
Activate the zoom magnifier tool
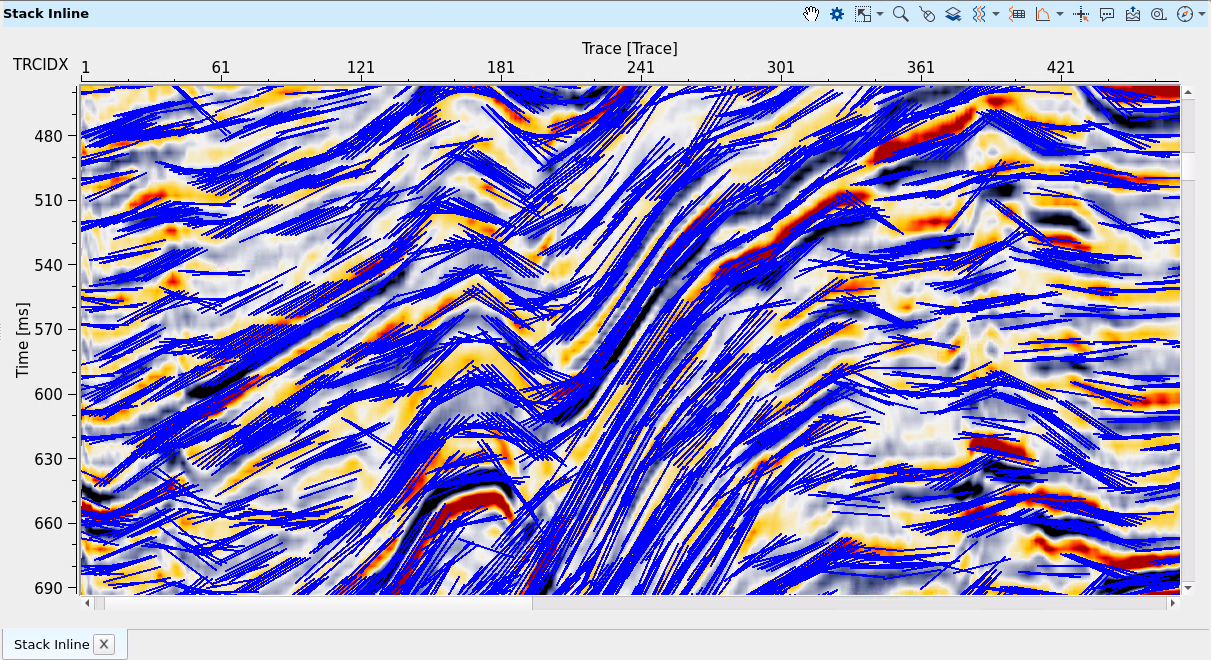pos(900,14)
